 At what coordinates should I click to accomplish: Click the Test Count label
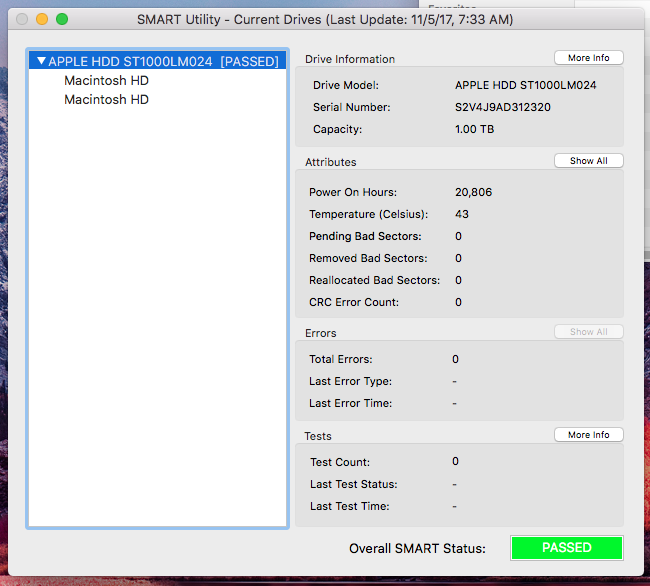pos(340,462)
